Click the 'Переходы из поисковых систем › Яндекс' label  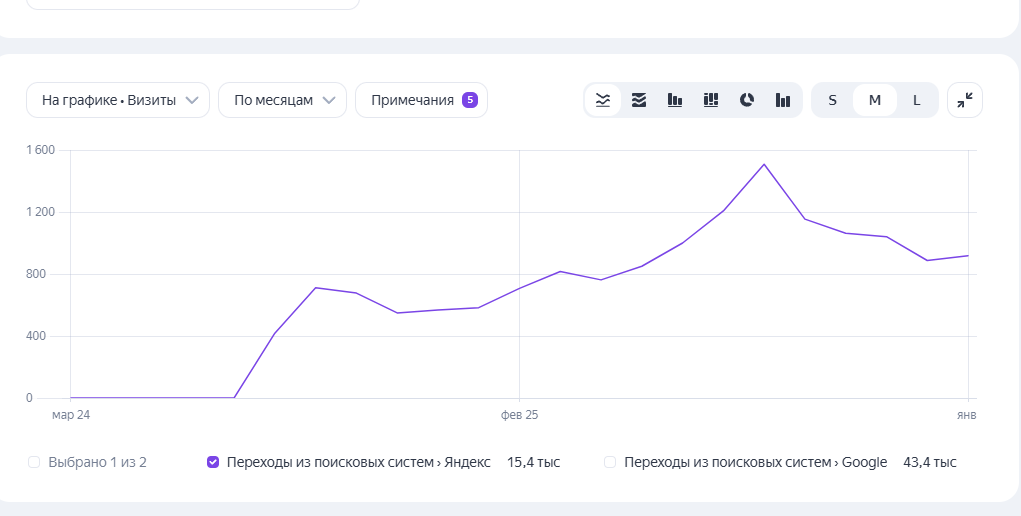359,463
